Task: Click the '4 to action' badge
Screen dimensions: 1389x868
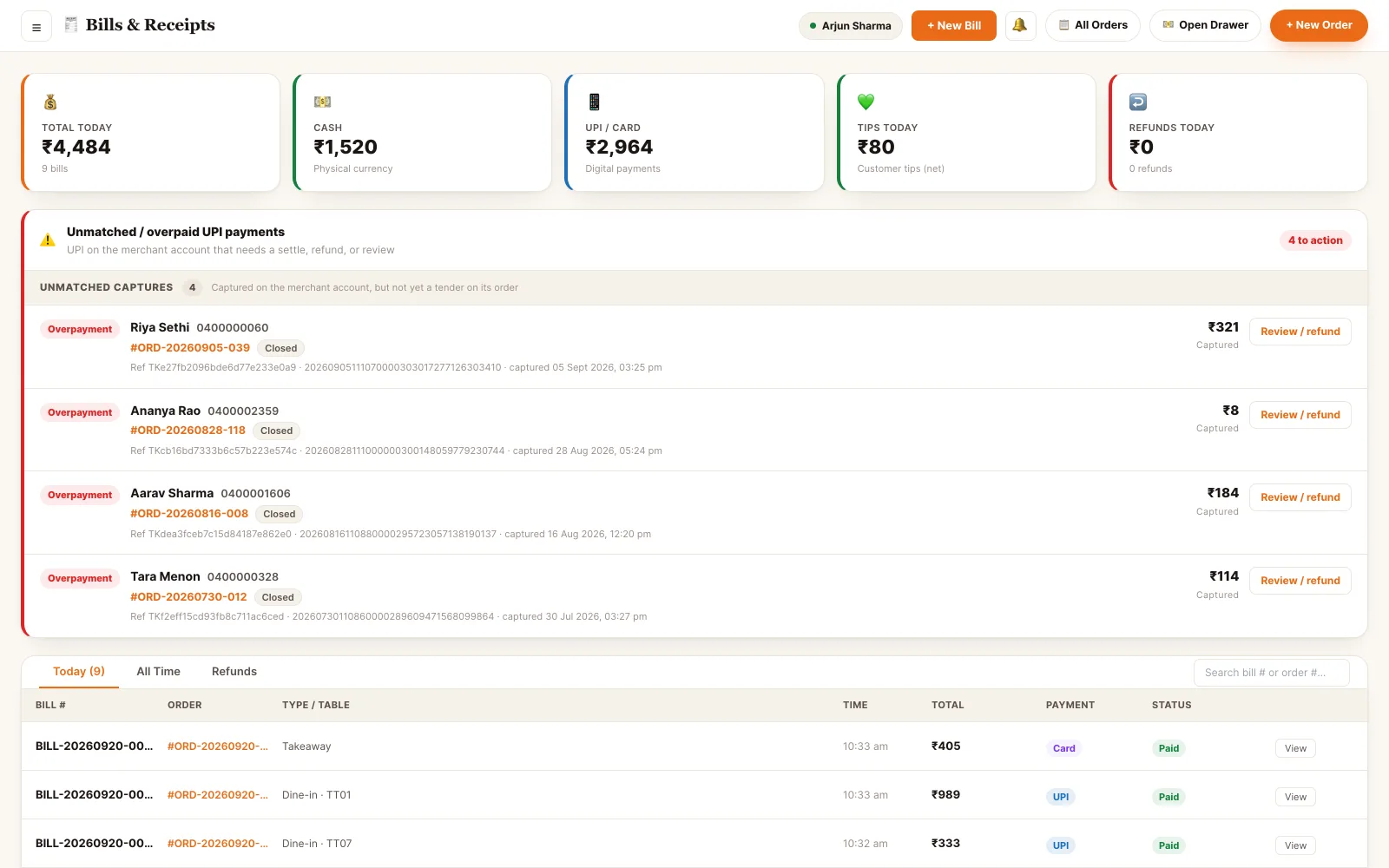Action: click(x=1315, y=240)
